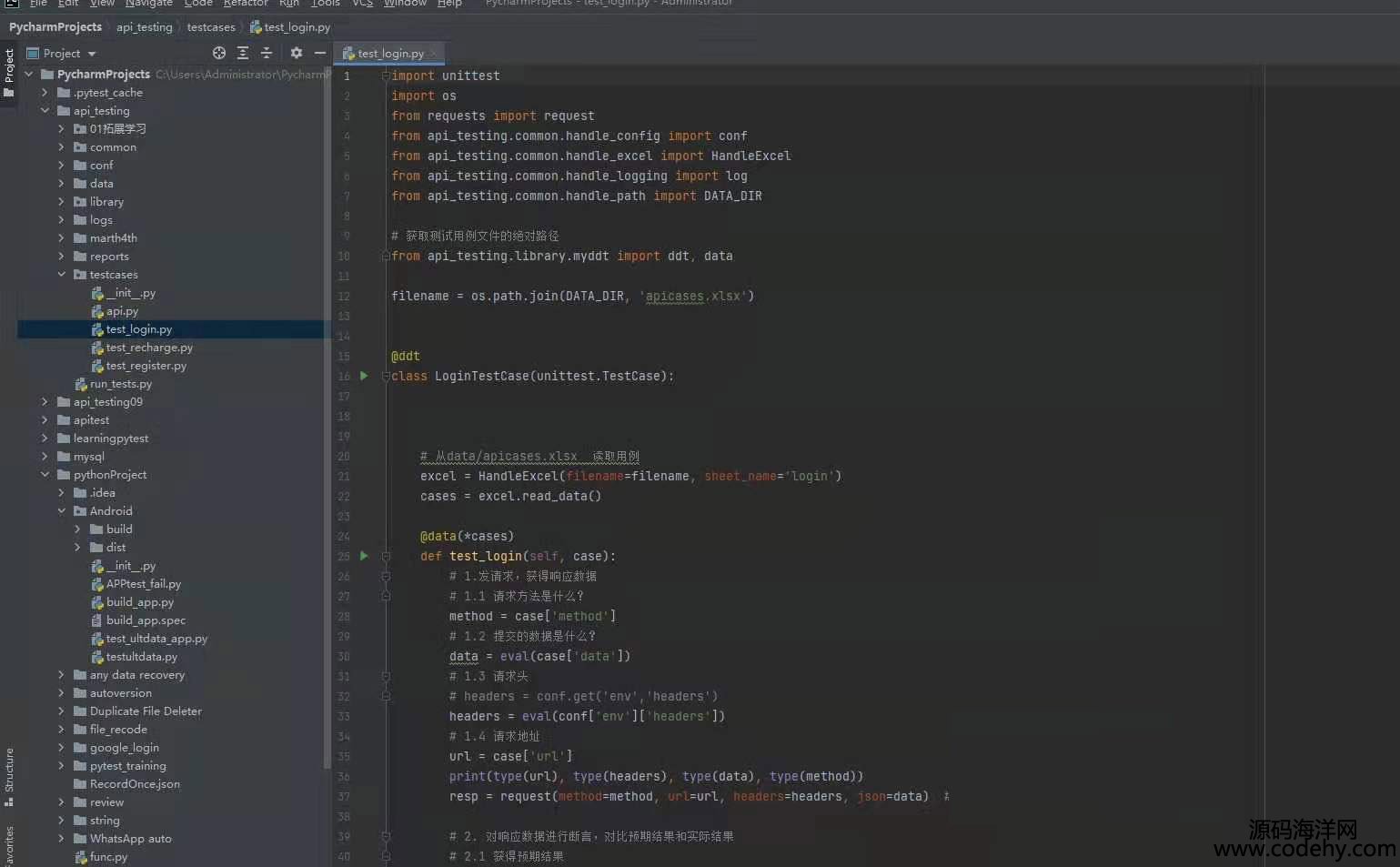Open the Window menu

click(x=405, y=4)
